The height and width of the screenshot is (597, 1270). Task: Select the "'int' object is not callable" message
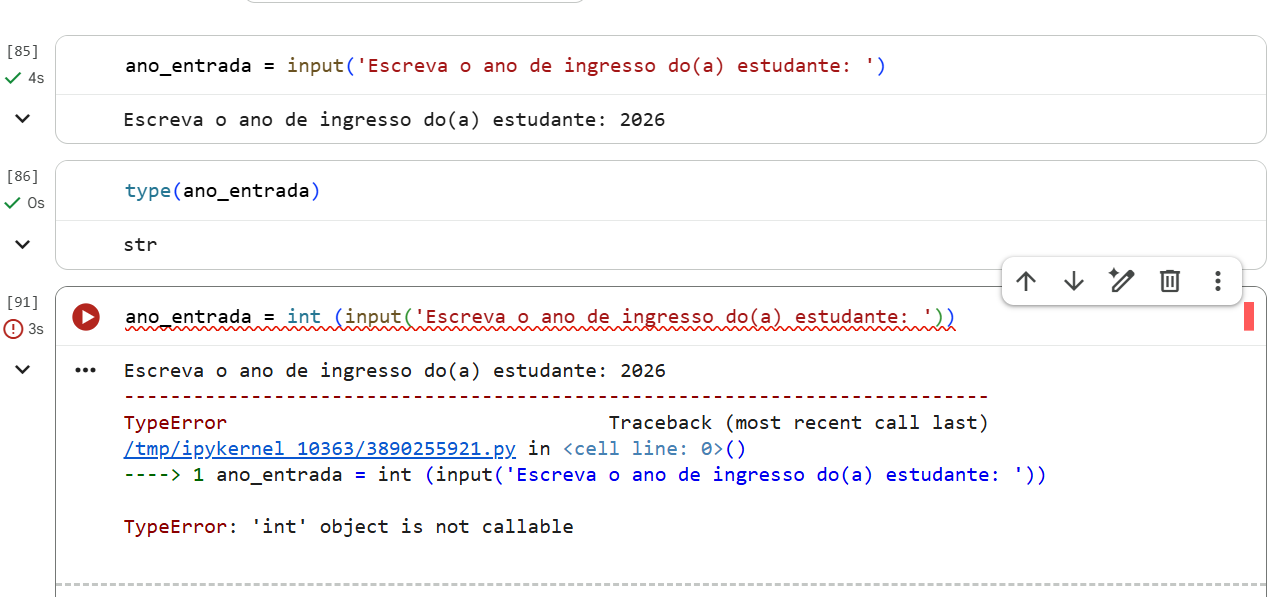coord(411,526)
